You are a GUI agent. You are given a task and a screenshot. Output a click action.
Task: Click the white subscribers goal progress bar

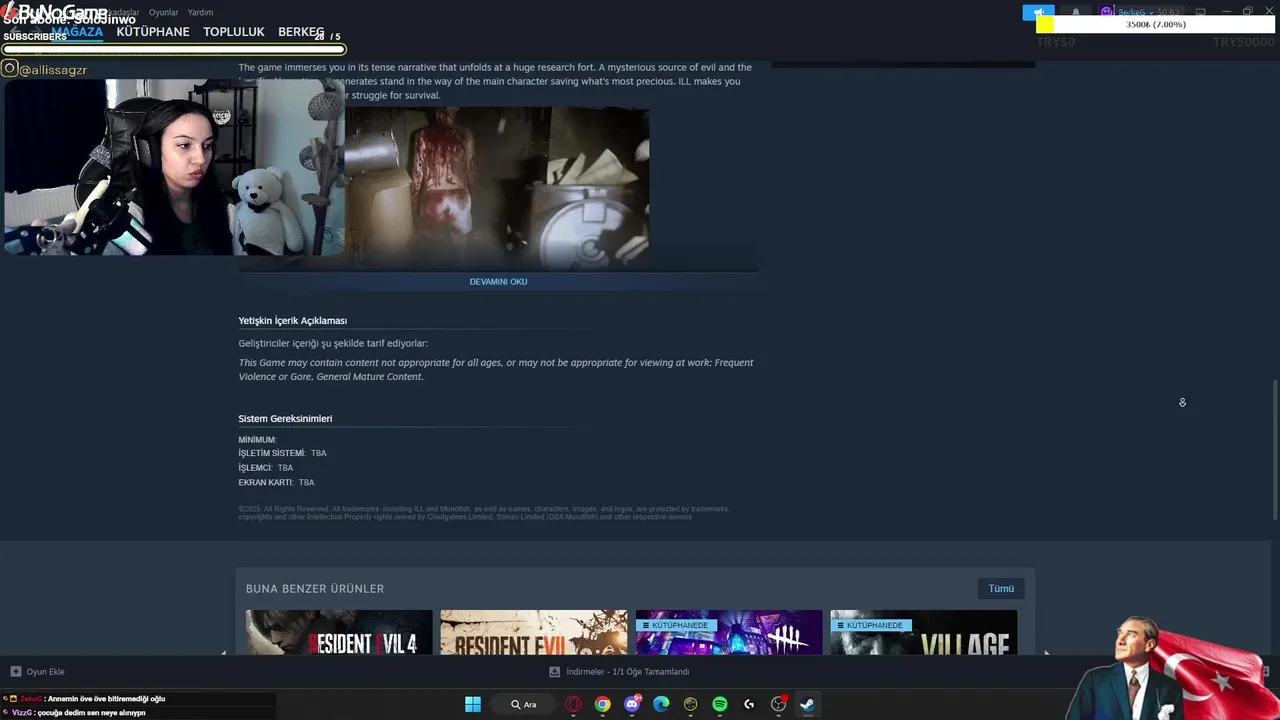pos(174,49)
